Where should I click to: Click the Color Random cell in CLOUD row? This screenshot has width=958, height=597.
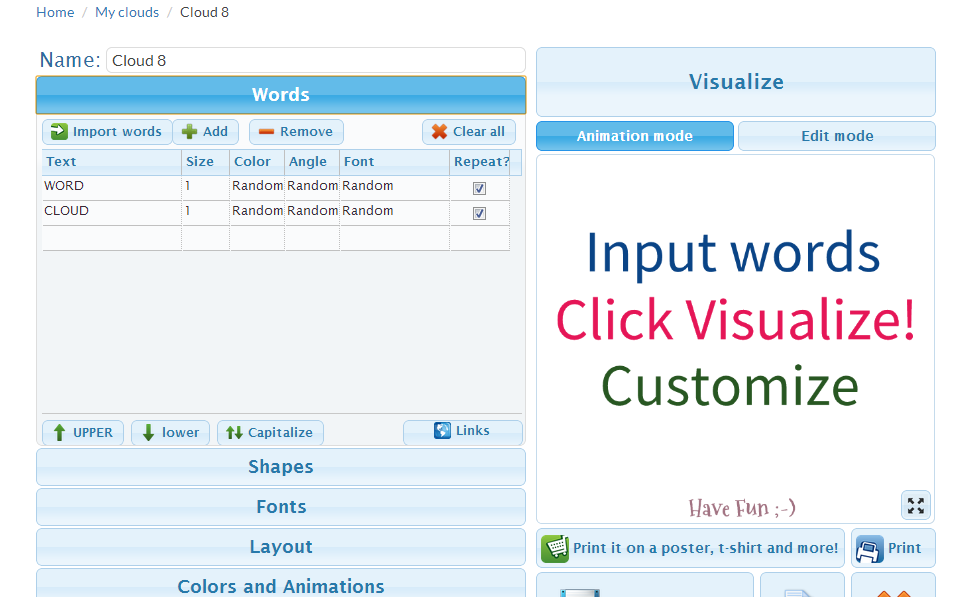coord(257,213)
